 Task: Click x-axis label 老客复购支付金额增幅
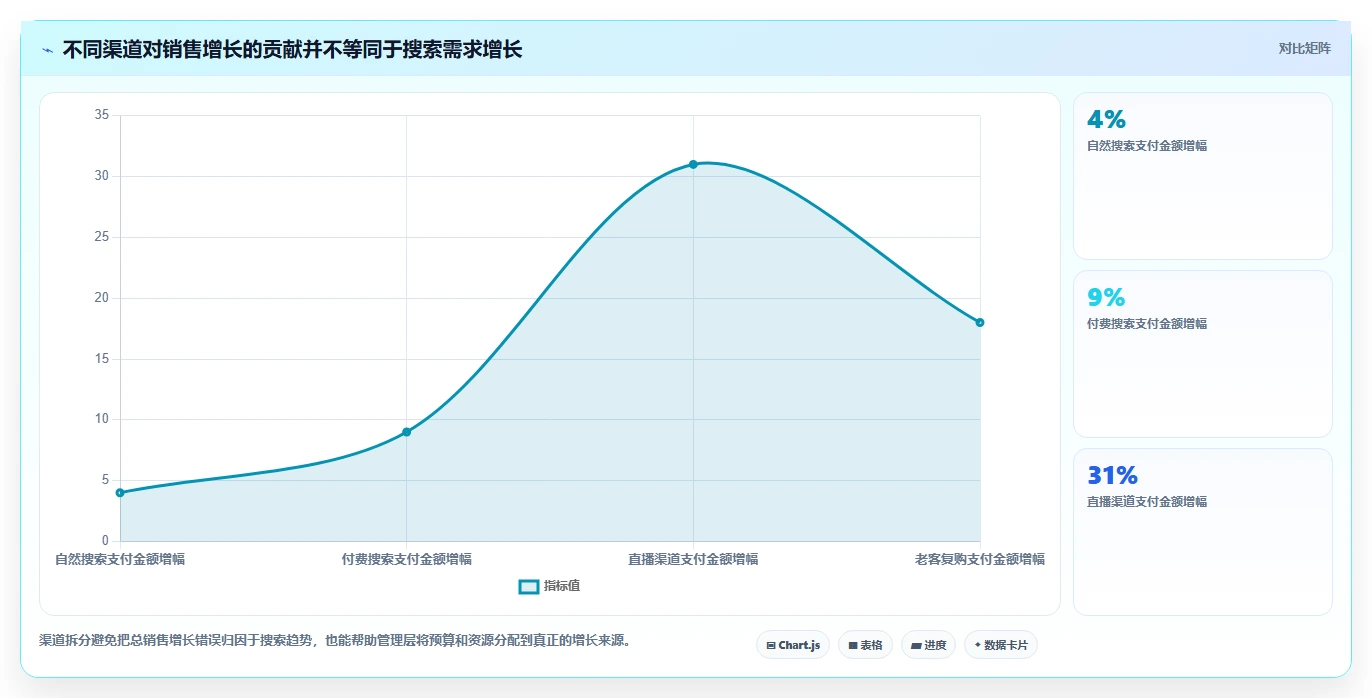click(980, 559)
